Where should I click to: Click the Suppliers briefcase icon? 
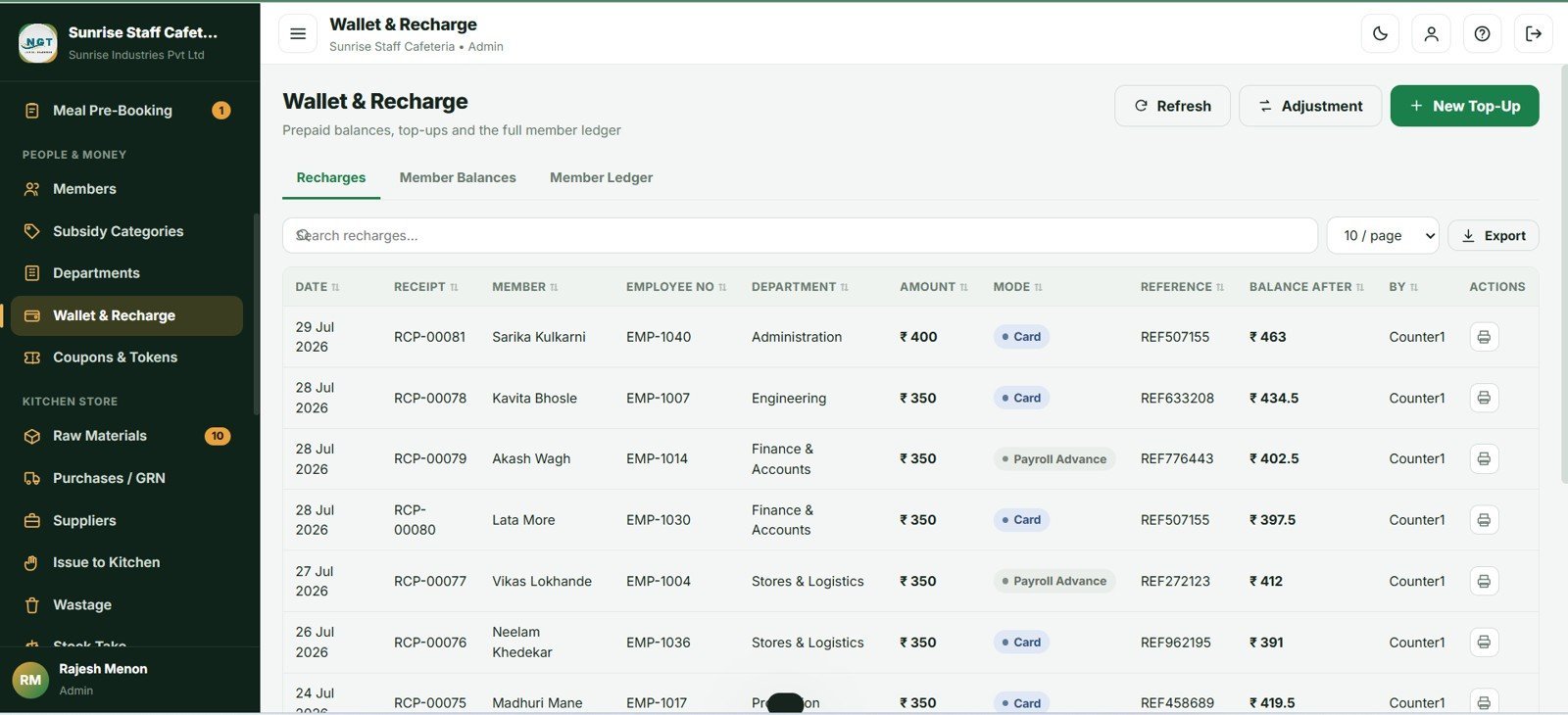coord(32,521)
